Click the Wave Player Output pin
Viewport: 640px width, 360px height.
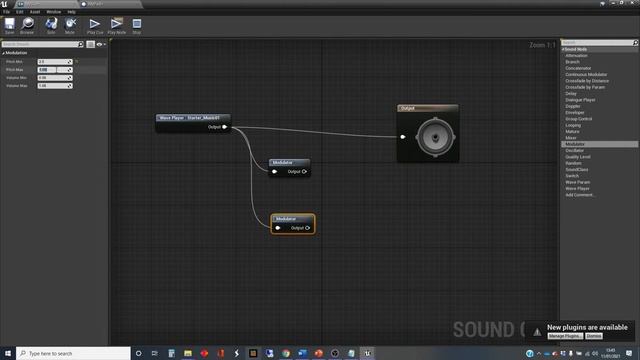pyautogui.click(x=224, y=127)
